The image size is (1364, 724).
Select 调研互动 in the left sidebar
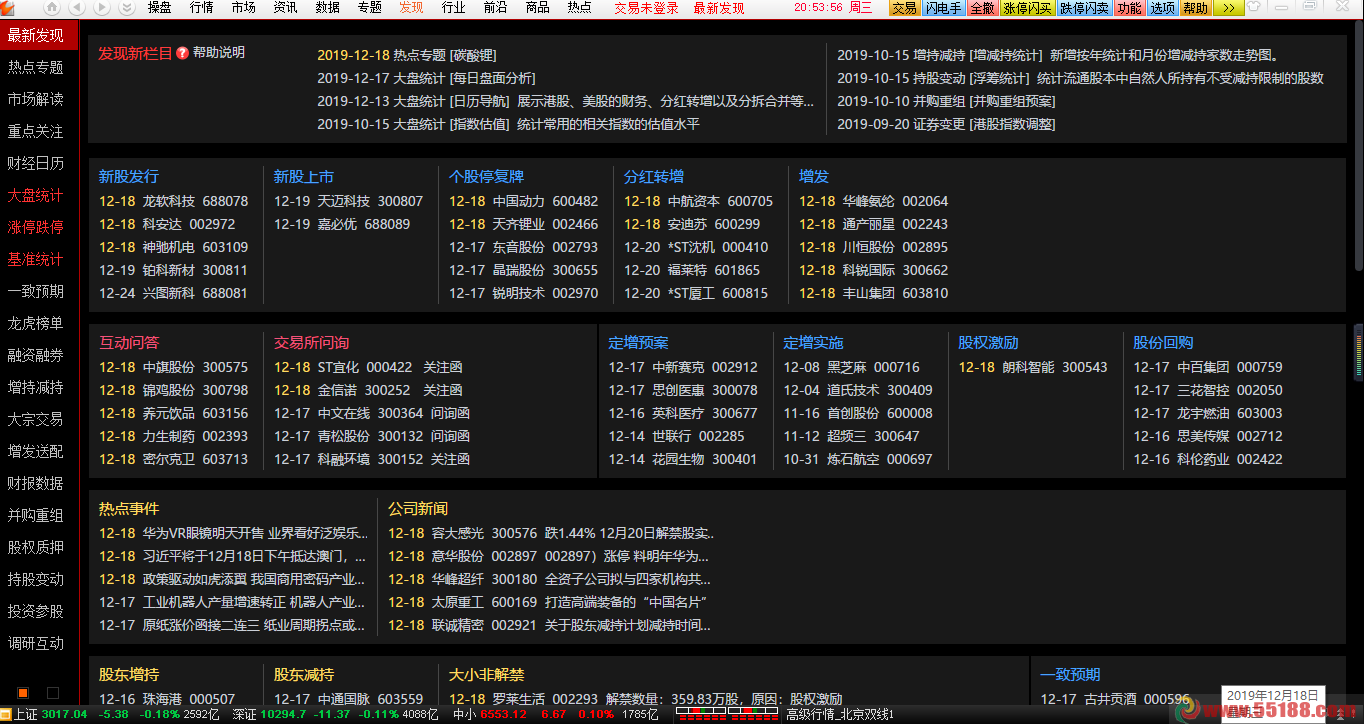[36, 643]
